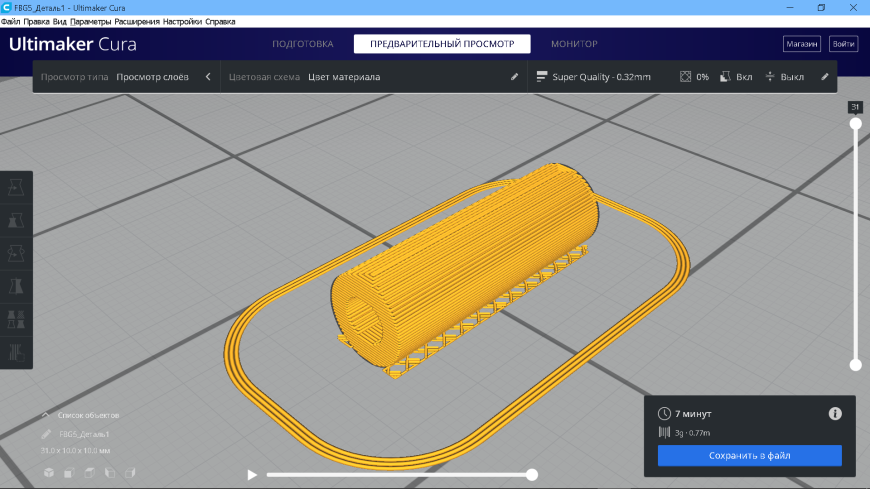
Task: Open the Расширения menu
Action: pos(137,22)
